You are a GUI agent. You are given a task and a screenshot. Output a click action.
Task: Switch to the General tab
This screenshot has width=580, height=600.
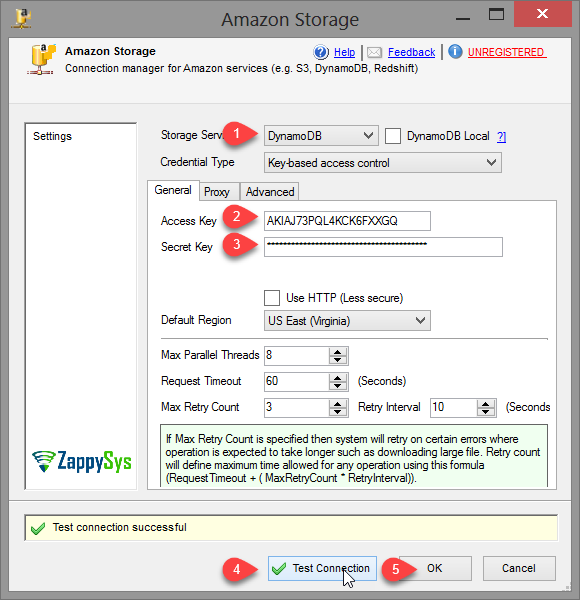[173, 190]
